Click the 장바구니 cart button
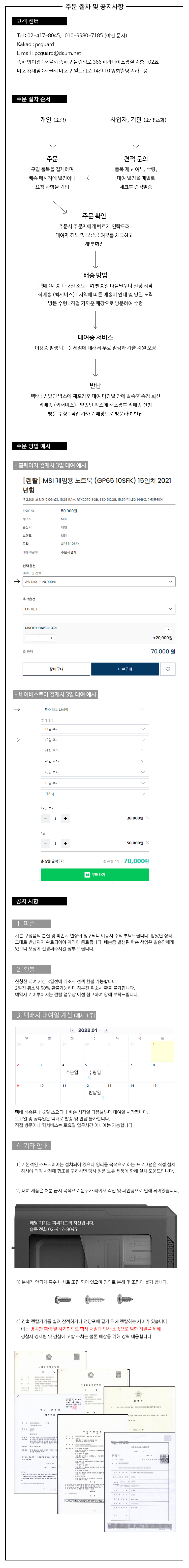 tap(56, 669)
